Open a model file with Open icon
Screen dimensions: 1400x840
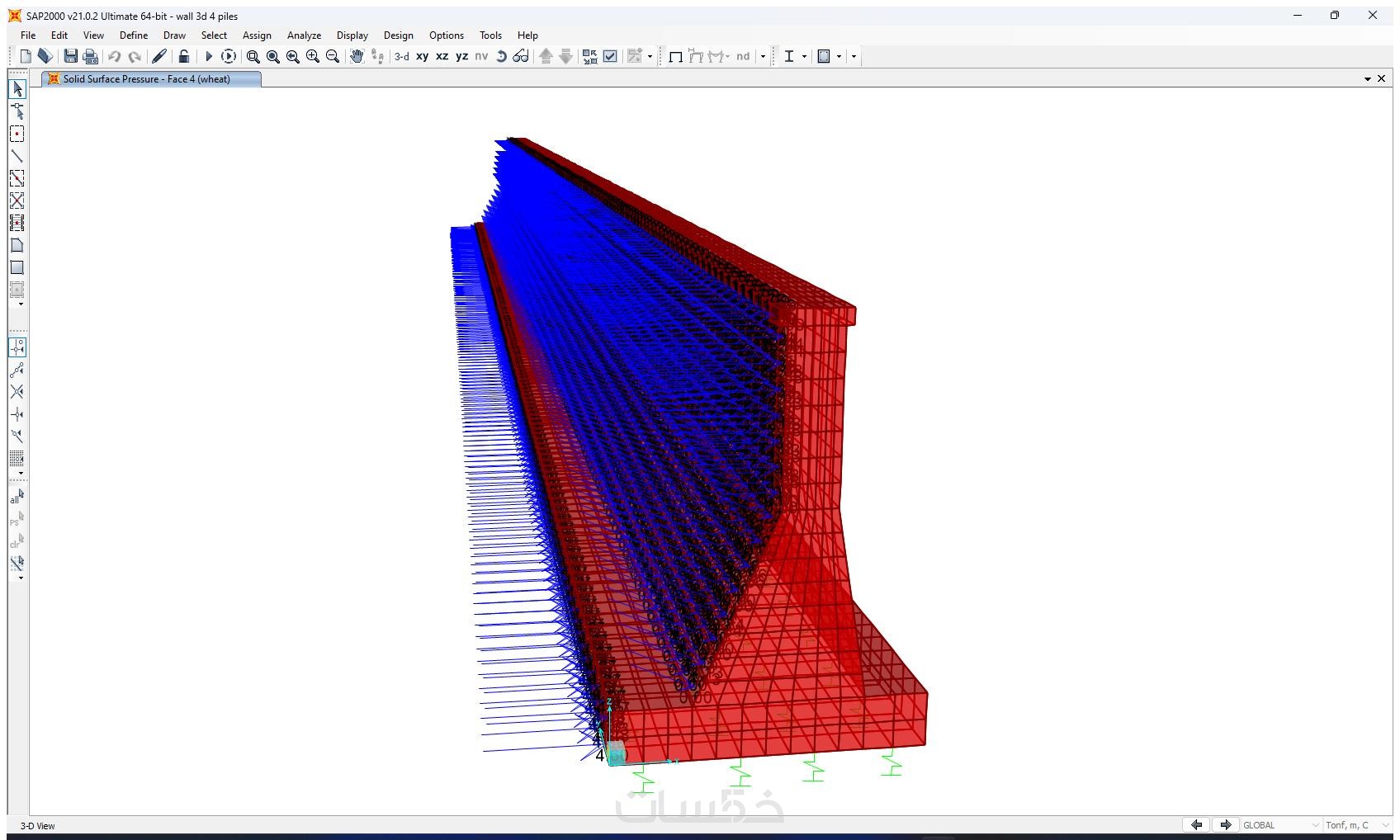(x=45, y=56)
